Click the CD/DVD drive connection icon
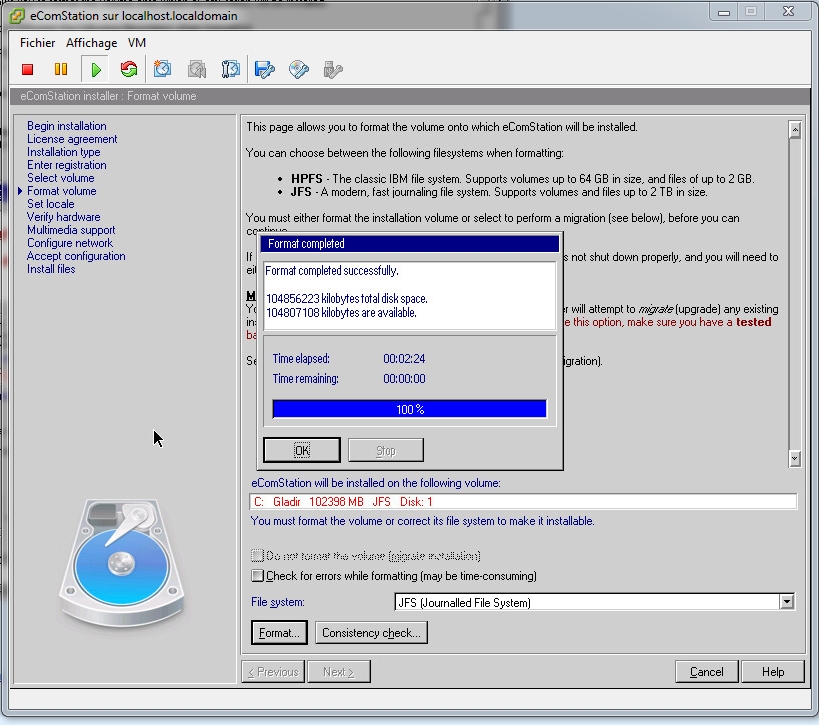Image resolution: width=819 pixels, height=726 pixels. pos(299,69)
